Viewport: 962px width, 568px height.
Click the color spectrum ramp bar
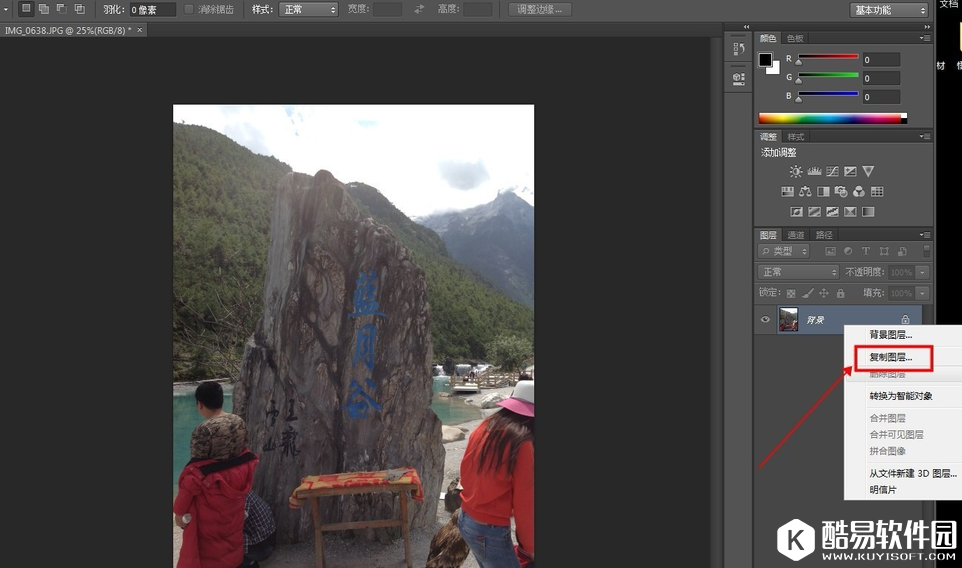830,118
